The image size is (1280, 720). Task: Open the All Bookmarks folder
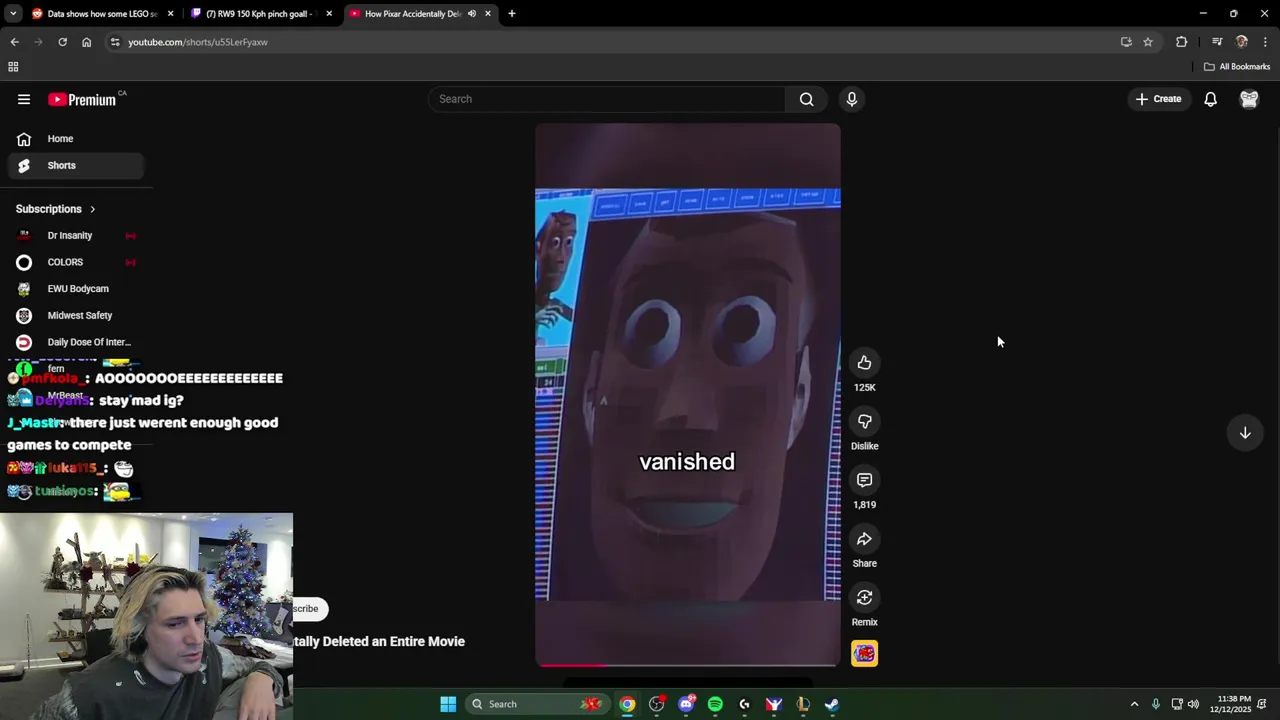coord(1237,67)
